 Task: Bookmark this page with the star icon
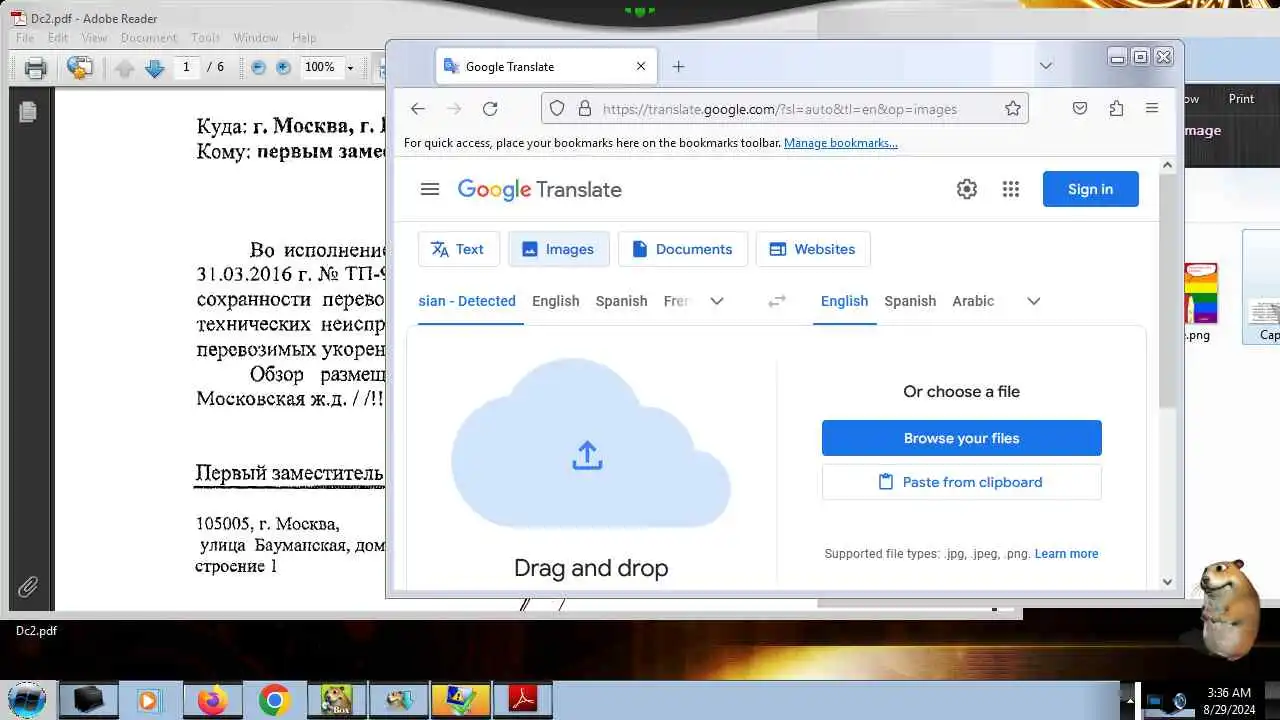pyautogui.click(x=1013, y=109)
